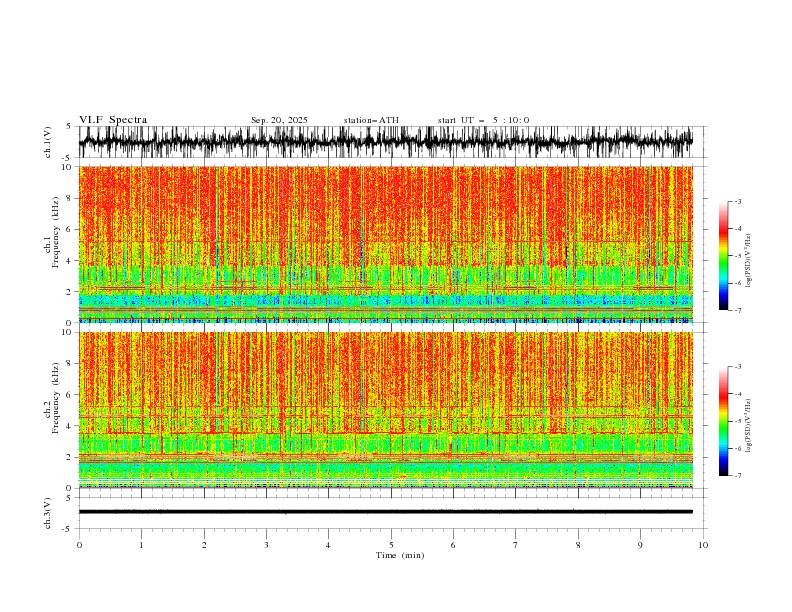The width and height of the screenshot is (792, 612).
Task: Click the 'ch.1(V)' waveform axis label
Action: click(x=48, y=142)
